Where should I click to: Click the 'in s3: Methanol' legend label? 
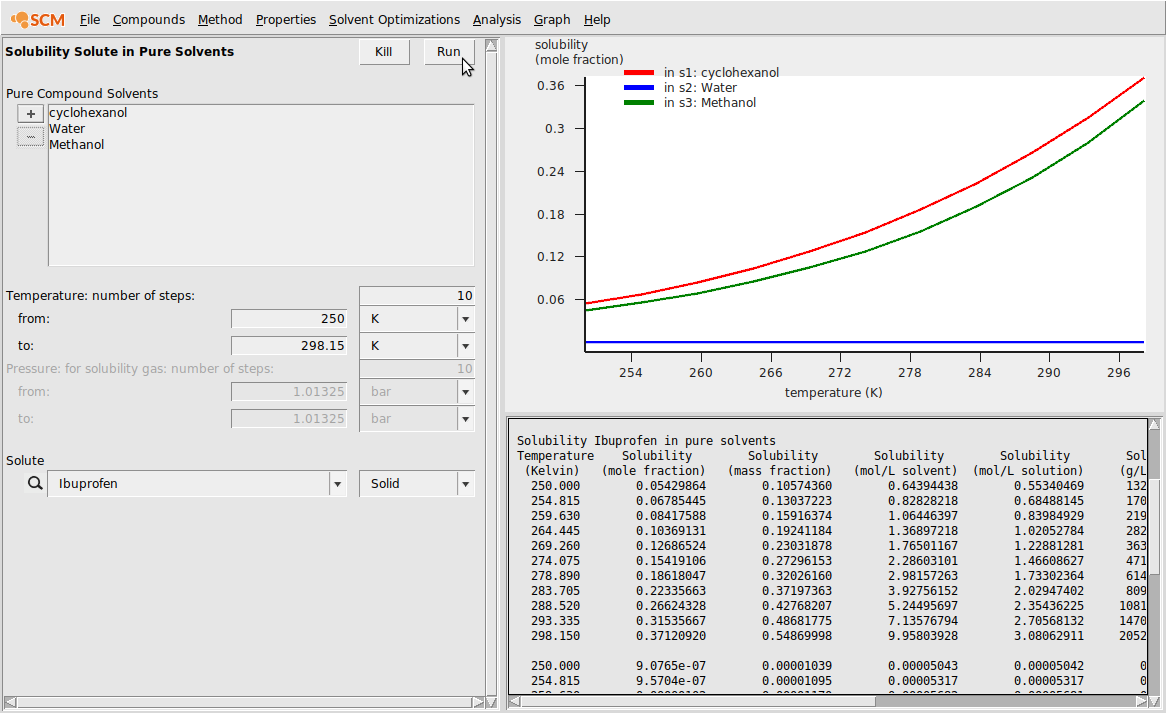pos(710,103)
